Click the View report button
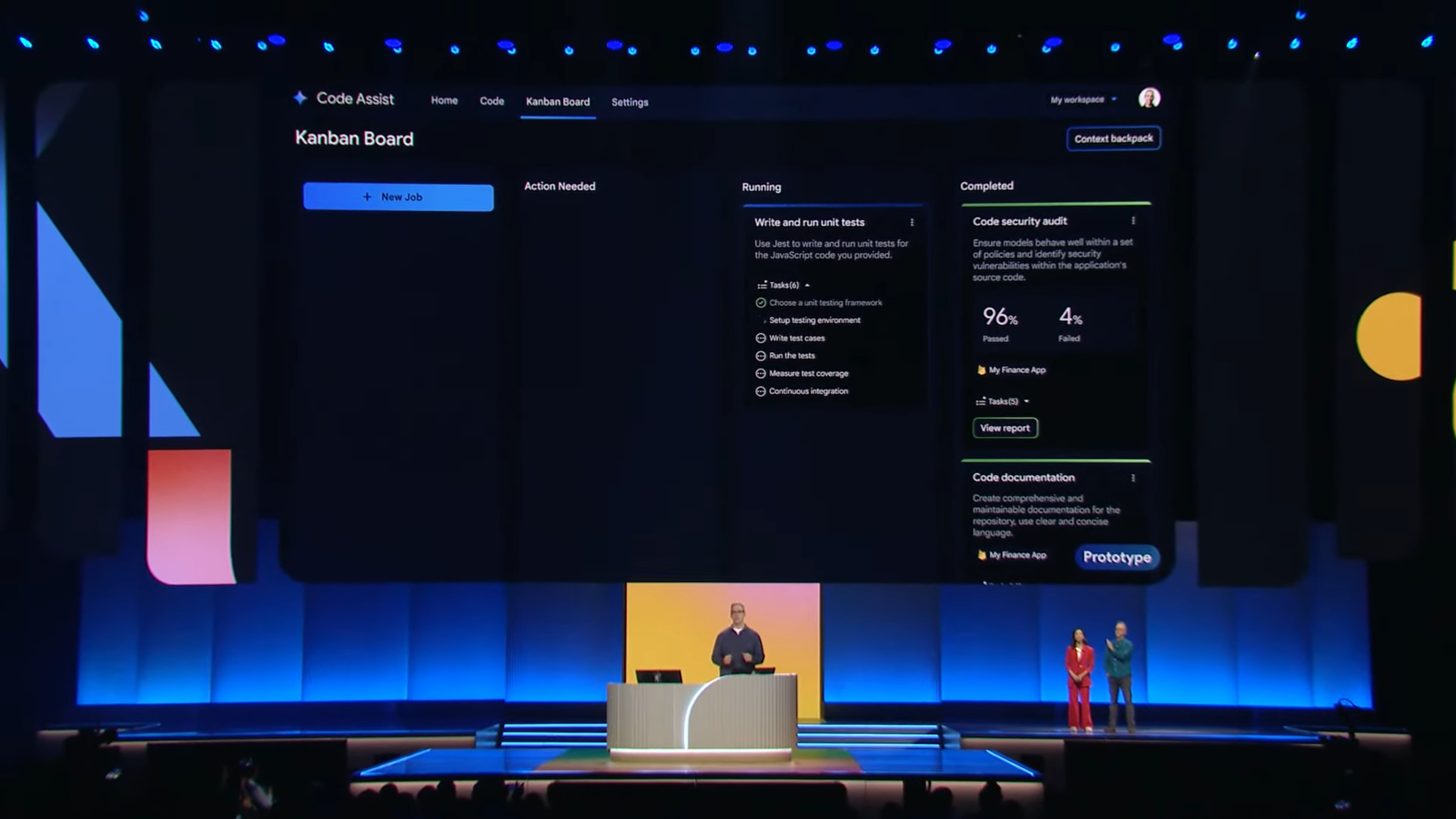The image size is (1456, 819). coord(1005,428)
